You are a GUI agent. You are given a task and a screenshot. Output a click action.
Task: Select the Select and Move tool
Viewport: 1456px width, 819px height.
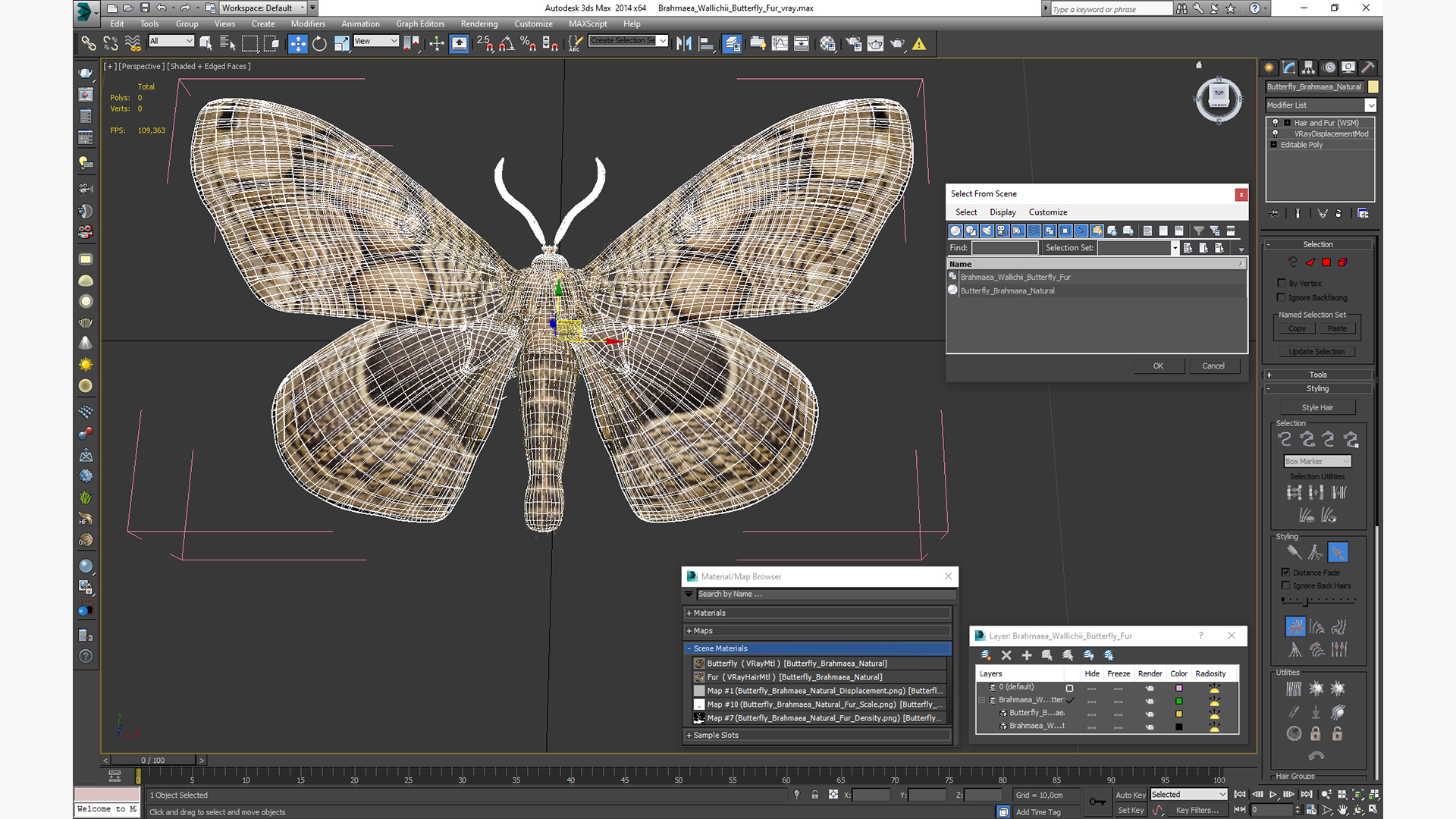pos(297,44)
